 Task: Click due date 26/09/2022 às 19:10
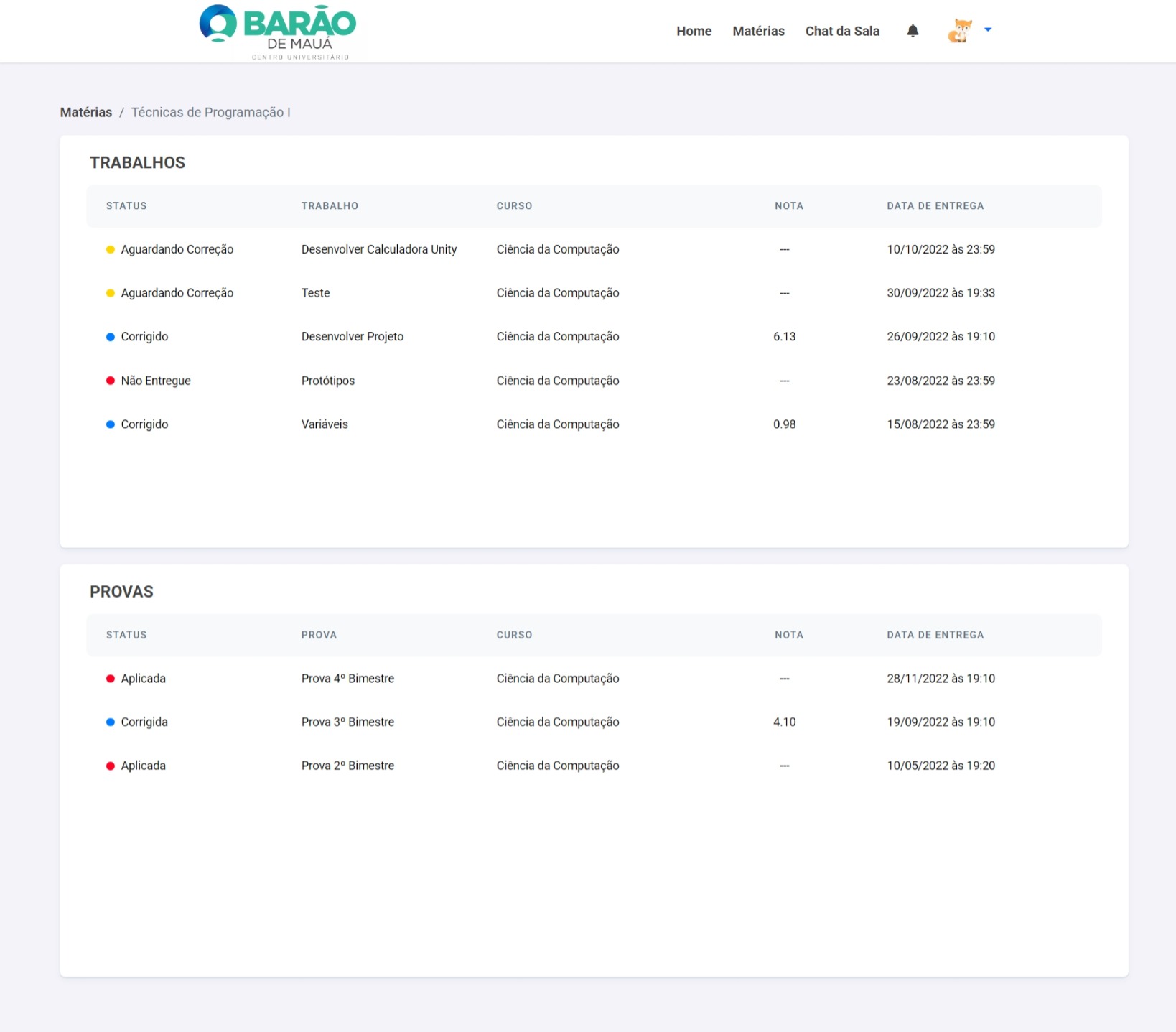(941, 336)
